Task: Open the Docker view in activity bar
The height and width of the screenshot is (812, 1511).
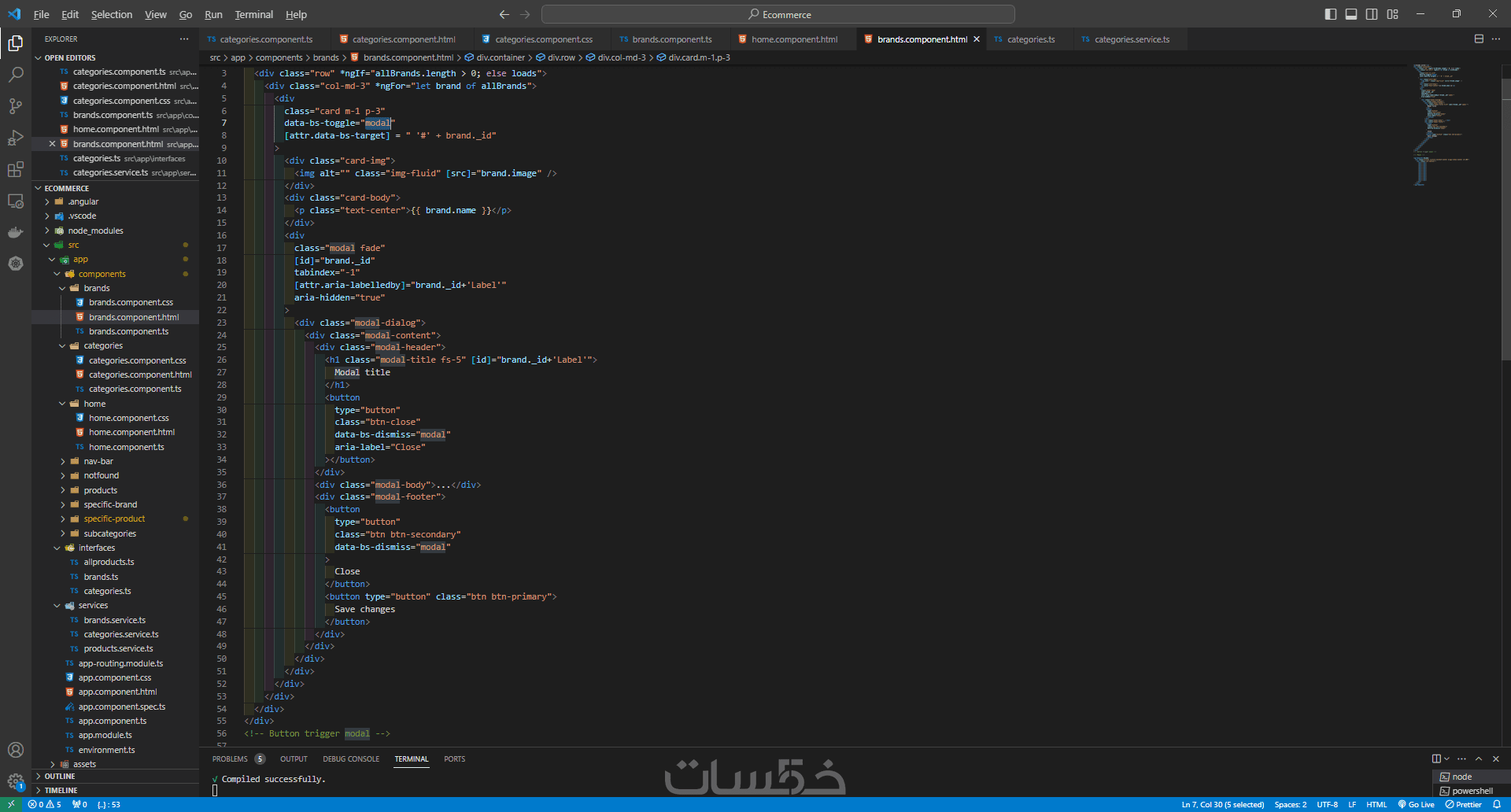Action: (x=15, y=232)
